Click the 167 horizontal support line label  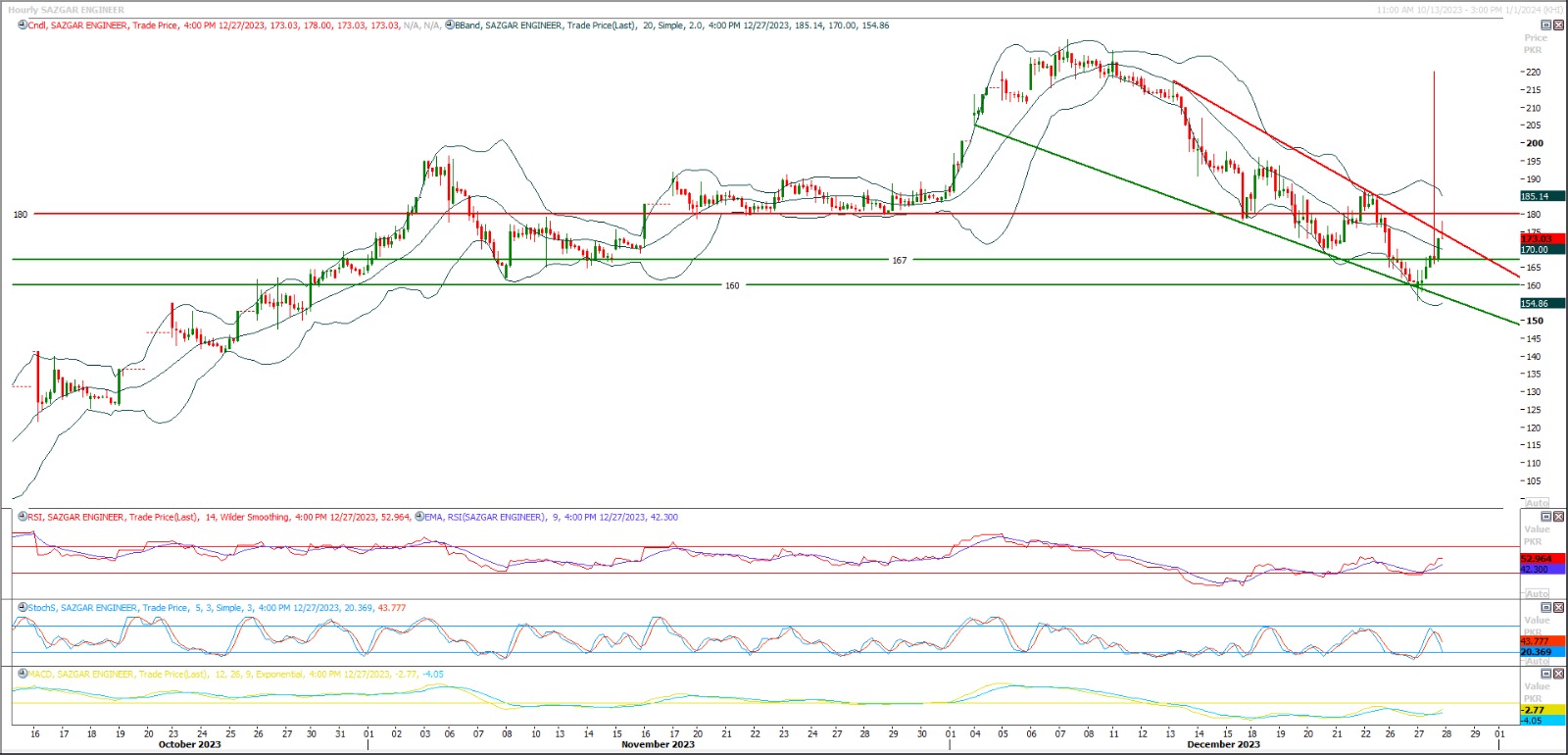899,261
